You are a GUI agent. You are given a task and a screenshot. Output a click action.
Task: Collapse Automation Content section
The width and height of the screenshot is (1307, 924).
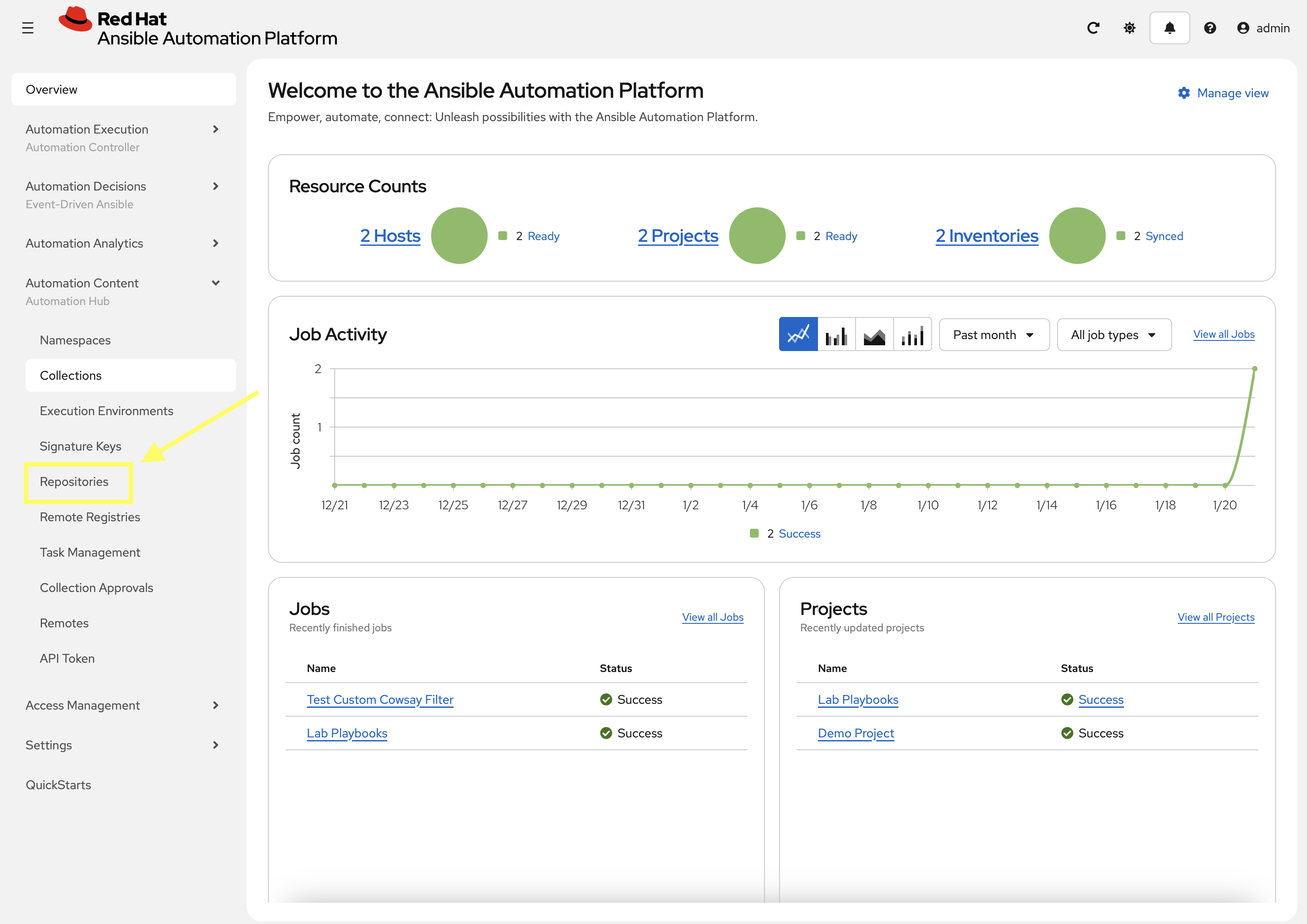215,283
